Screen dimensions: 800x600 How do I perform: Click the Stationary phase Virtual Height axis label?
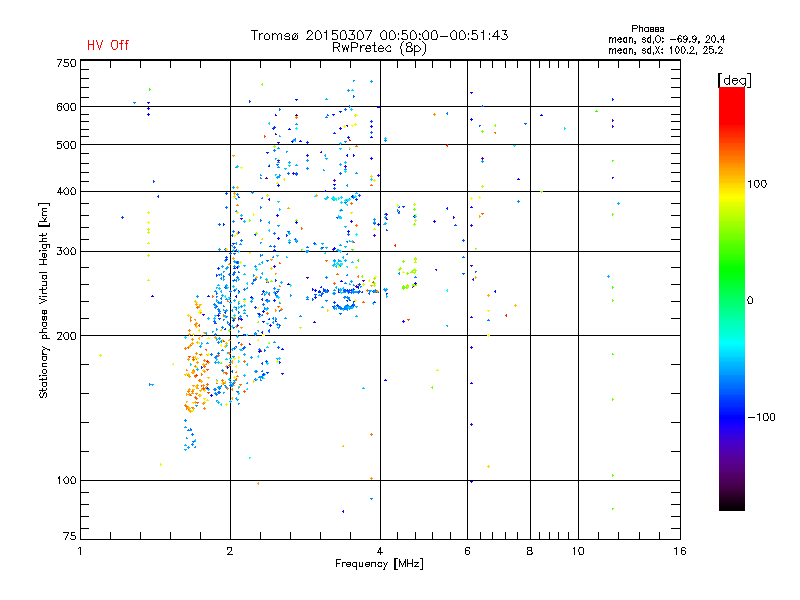tap(44, 300)
